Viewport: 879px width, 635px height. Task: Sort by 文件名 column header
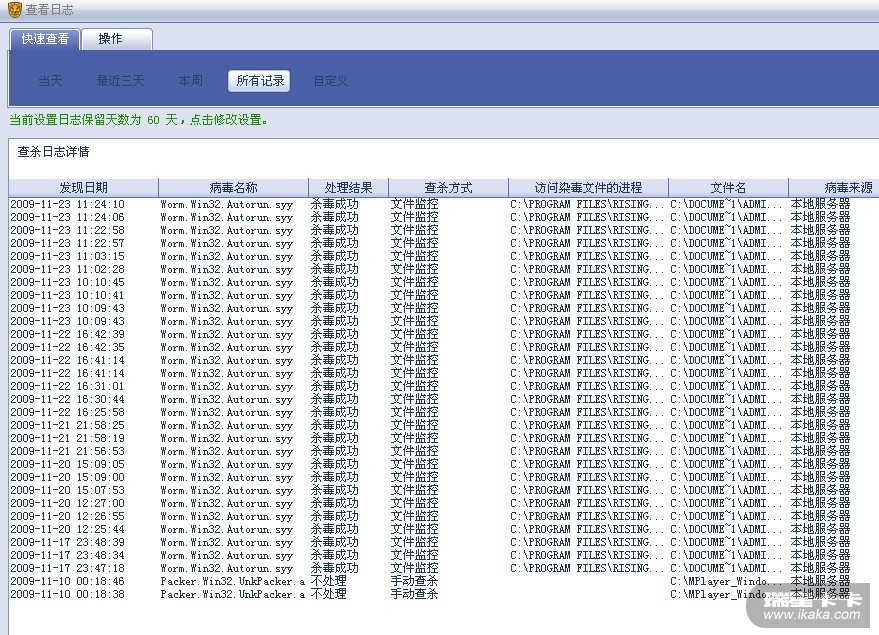[728, 188]
